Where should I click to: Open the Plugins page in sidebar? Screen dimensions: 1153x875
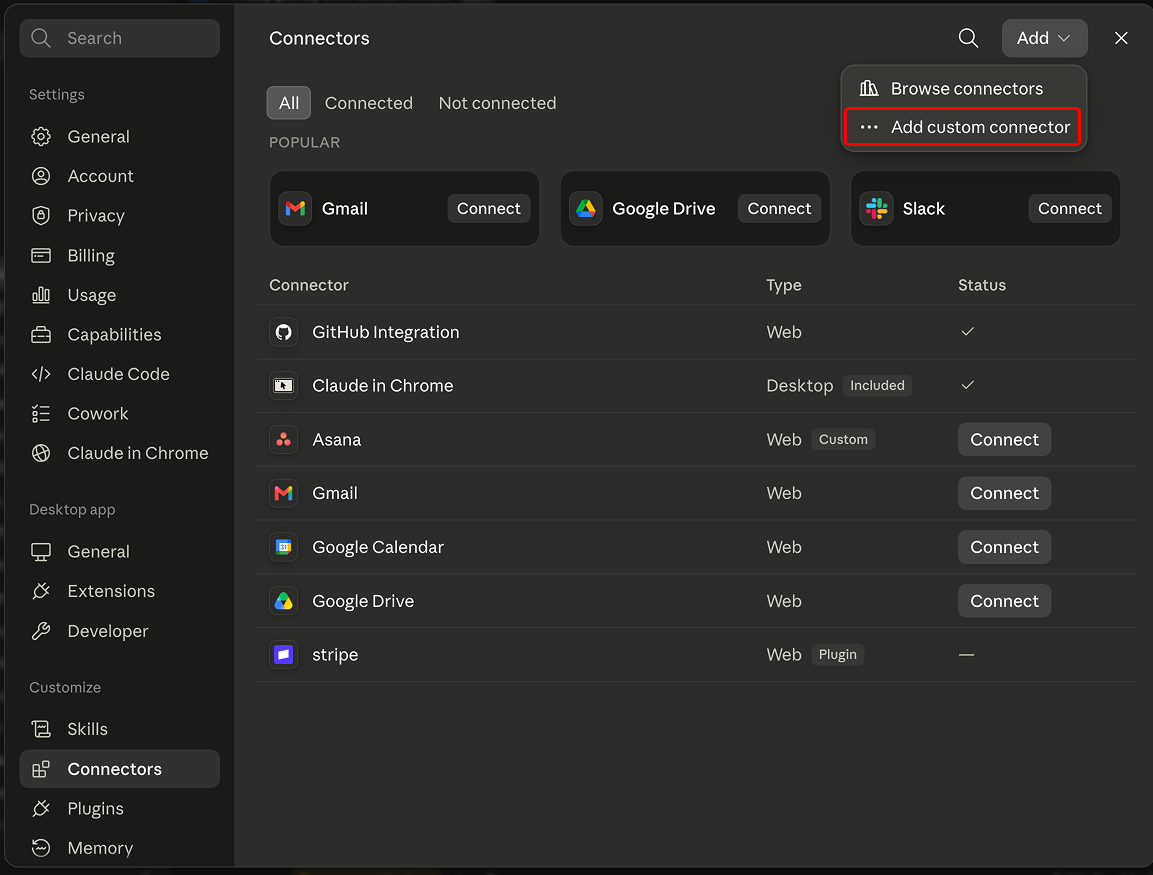click(x=120, y=809)
